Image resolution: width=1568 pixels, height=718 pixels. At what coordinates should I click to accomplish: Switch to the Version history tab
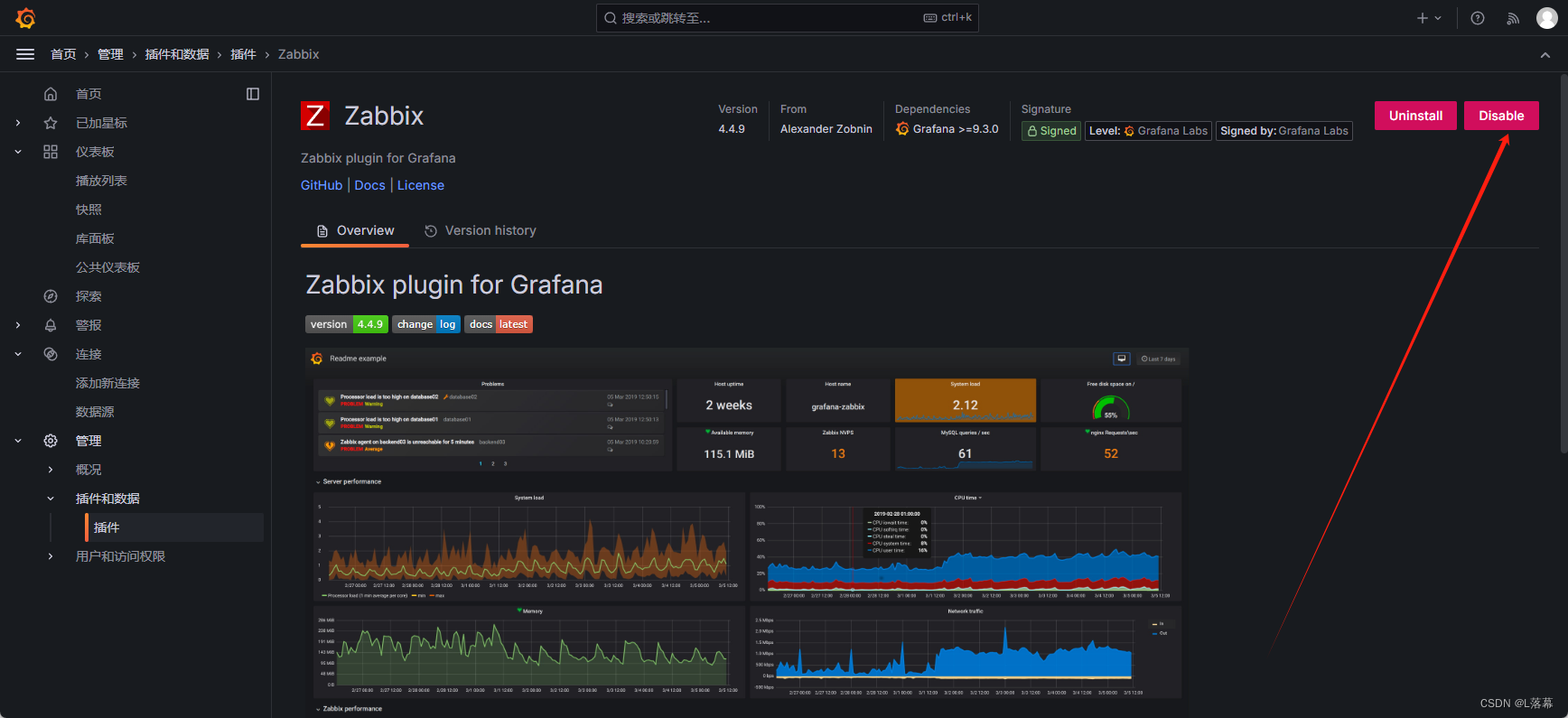pos(480,231)
